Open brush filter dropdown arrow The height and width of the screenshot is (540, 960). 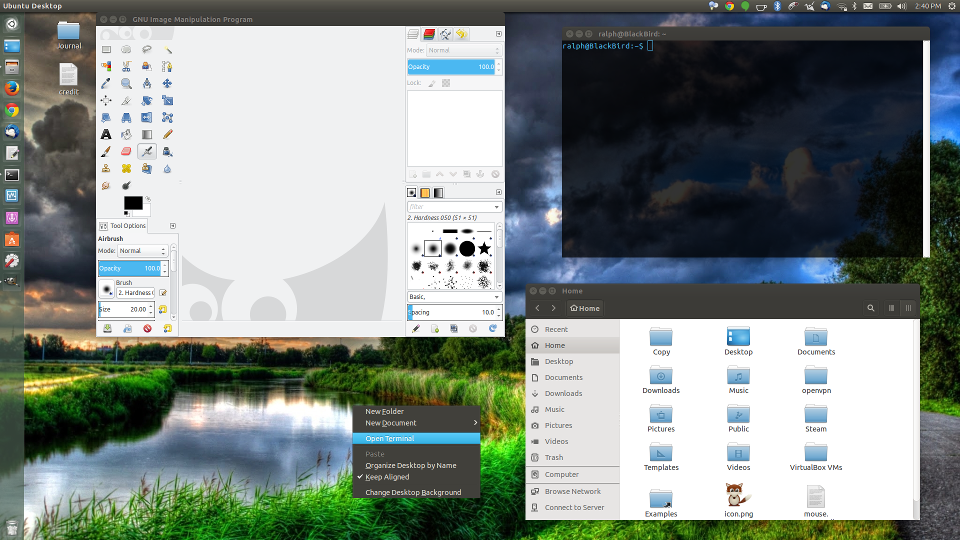point(497,207)
